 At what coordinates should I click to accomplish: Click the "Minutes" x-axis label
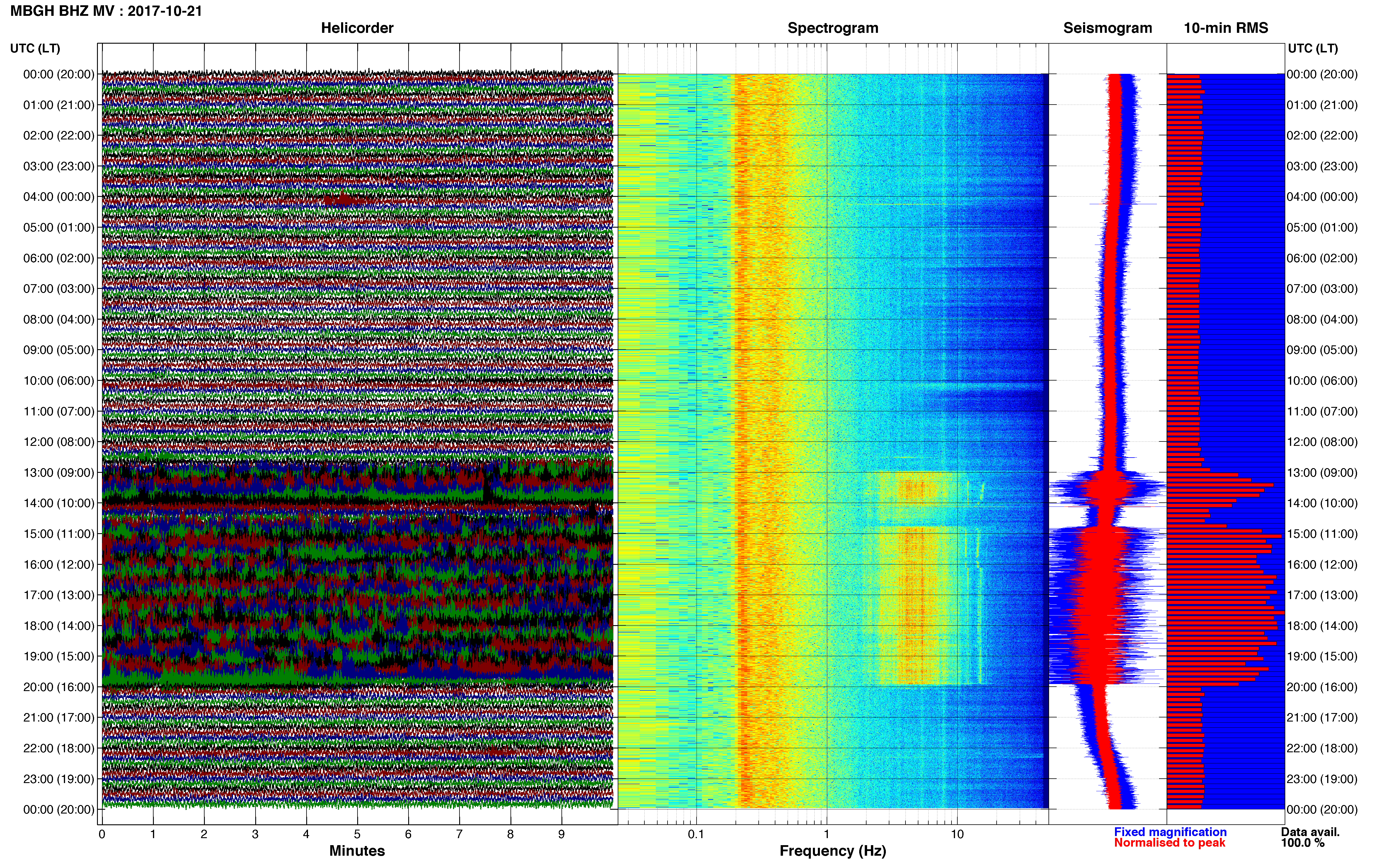click(357, 851)
